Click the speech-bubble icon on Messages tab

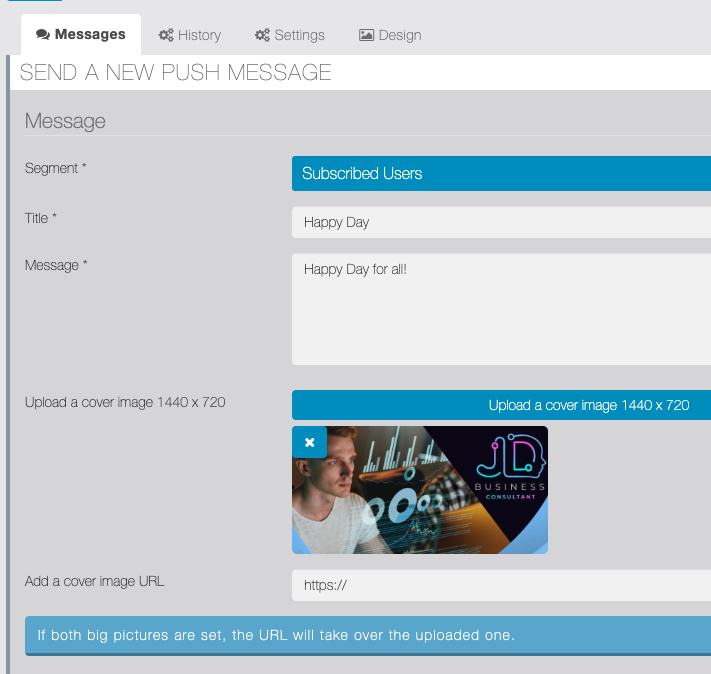click(x=43, y=34)
